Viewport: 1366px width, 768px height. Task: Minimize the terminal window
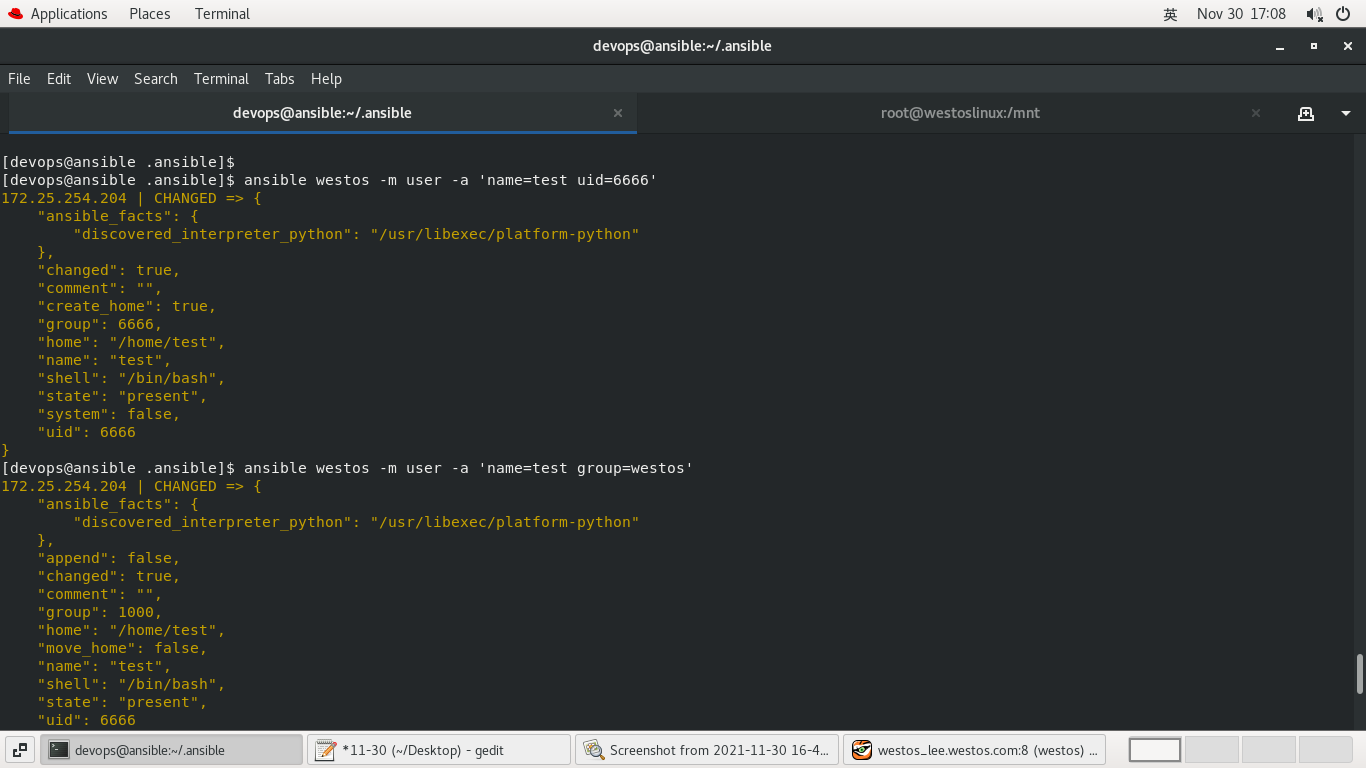point(1280,46)
